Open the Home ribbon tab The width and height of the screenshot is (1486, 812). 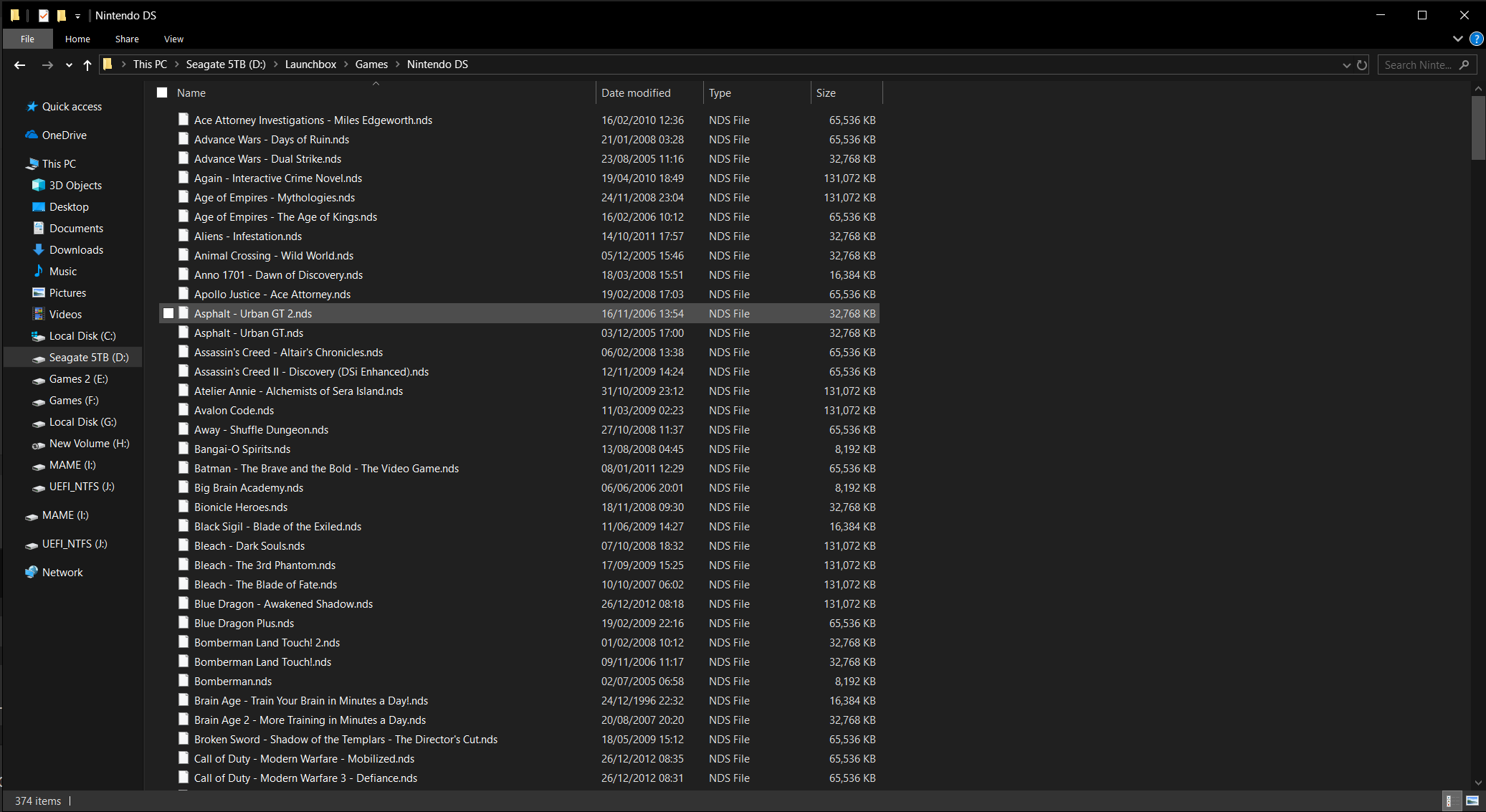click(x=77, y=39)
